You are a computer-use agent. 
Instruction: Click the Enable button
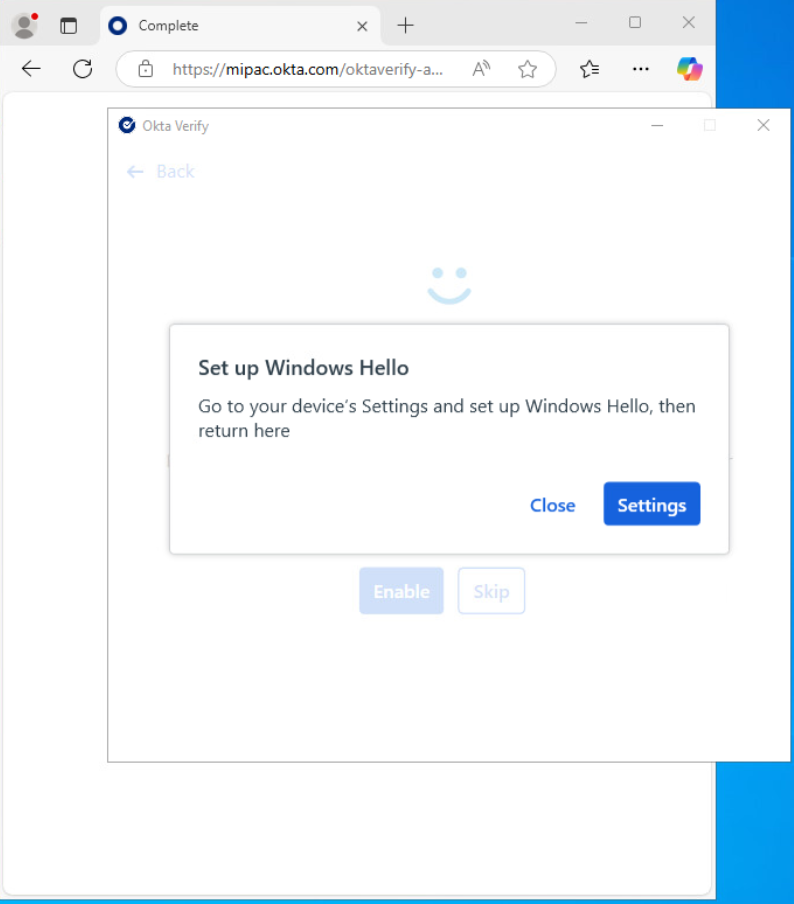pos(401,591)
